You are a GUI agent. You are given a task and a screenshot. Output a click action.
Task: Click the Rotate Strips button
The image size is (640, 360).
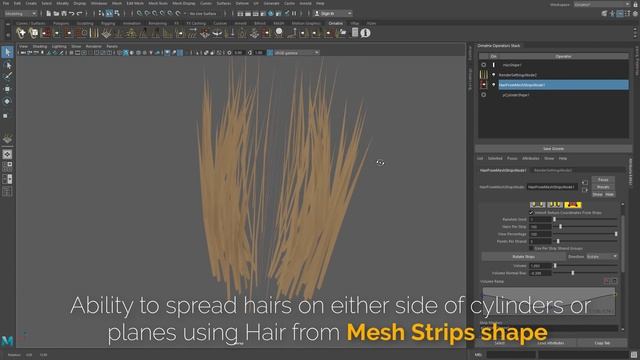click(524, 257)
